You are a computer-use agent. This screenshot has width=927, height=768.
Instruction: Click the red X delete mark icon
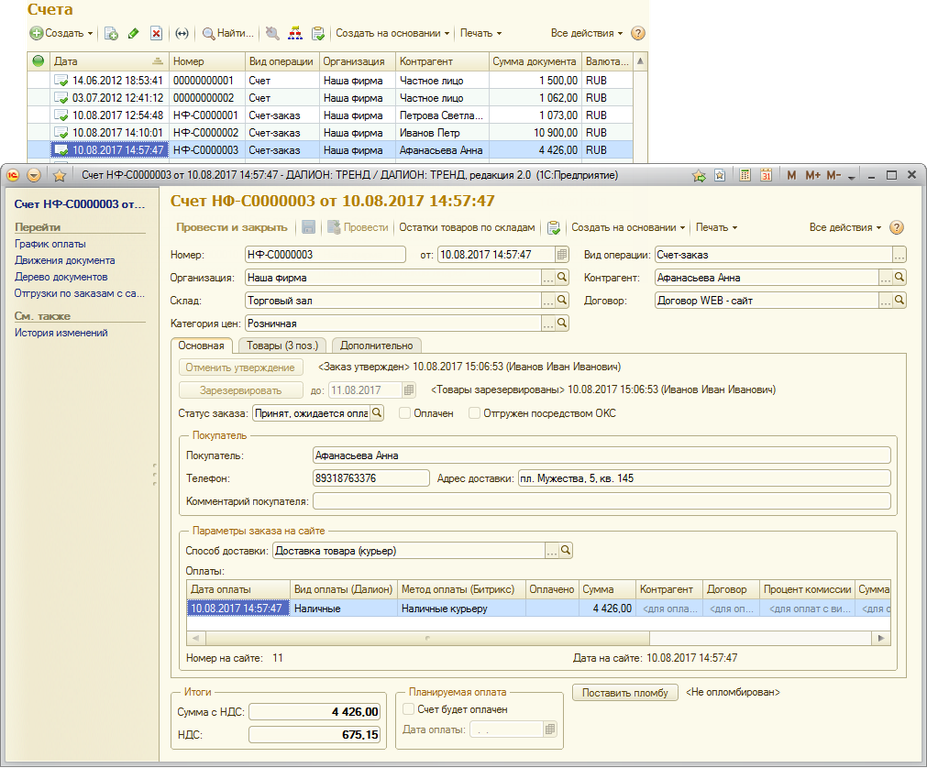pyautogui.click(x=156, y=33)
